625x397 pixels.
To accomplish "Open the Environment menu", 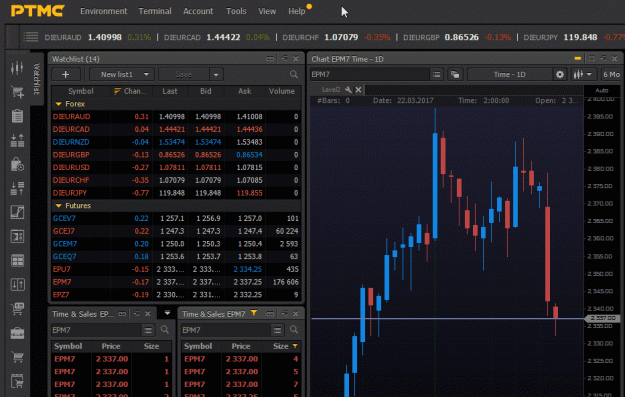I will point(104,11).
